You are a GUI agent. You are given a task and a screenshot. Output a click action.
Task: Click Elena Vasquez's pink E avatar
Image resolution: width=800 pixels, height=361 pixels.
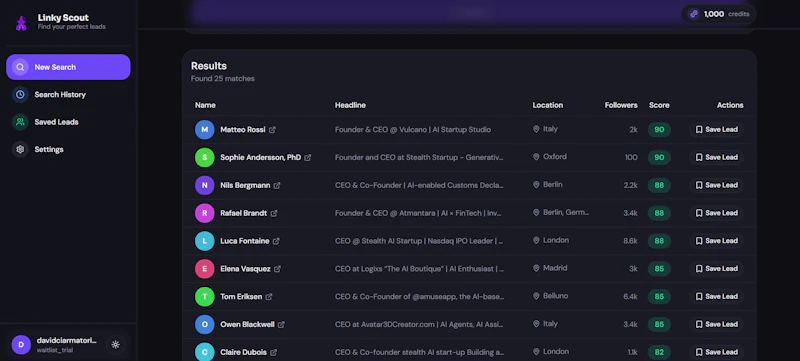point(205,269)
